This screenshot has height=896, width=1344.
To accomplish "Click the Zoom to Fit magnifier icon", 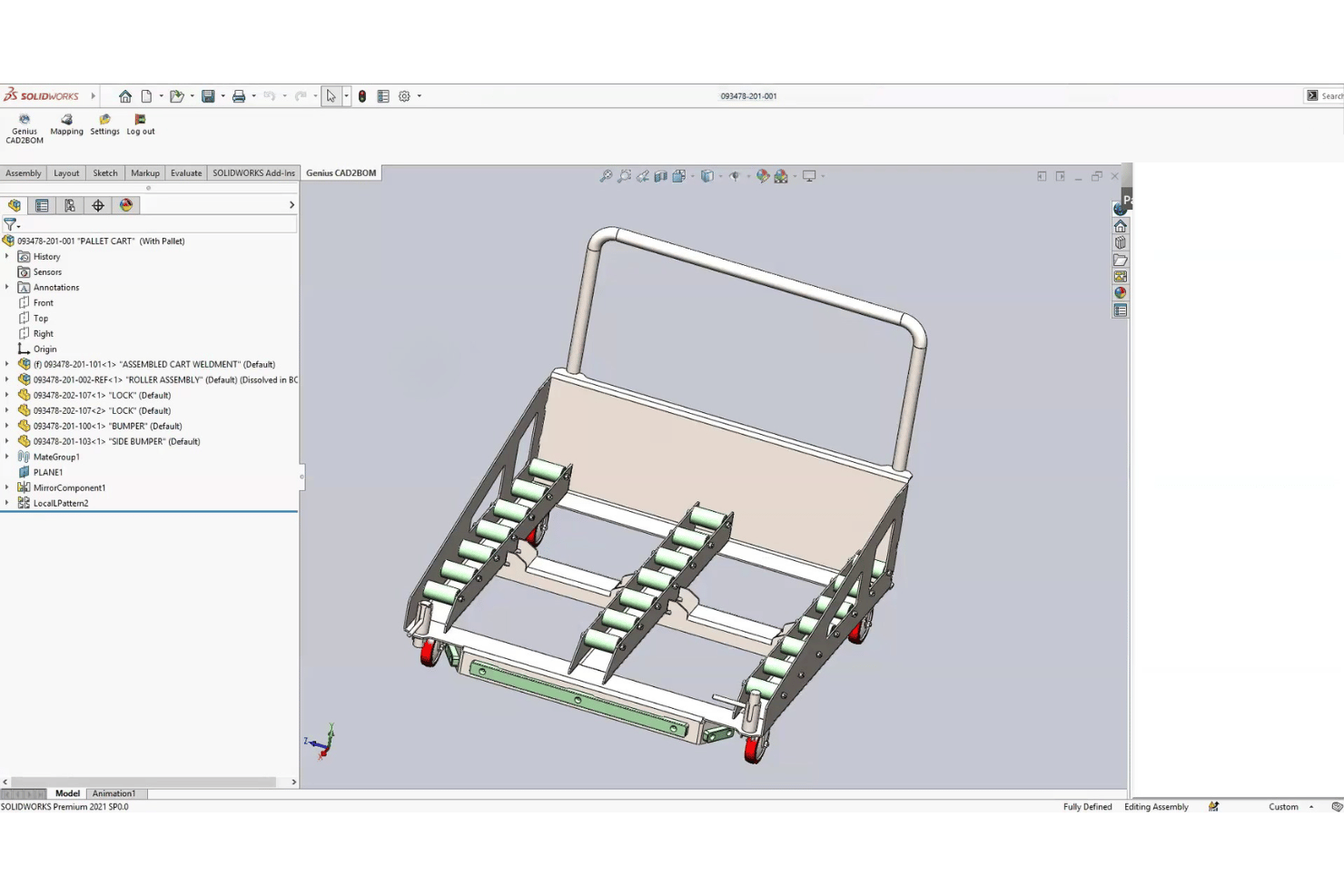I will (x=606, y=176).
